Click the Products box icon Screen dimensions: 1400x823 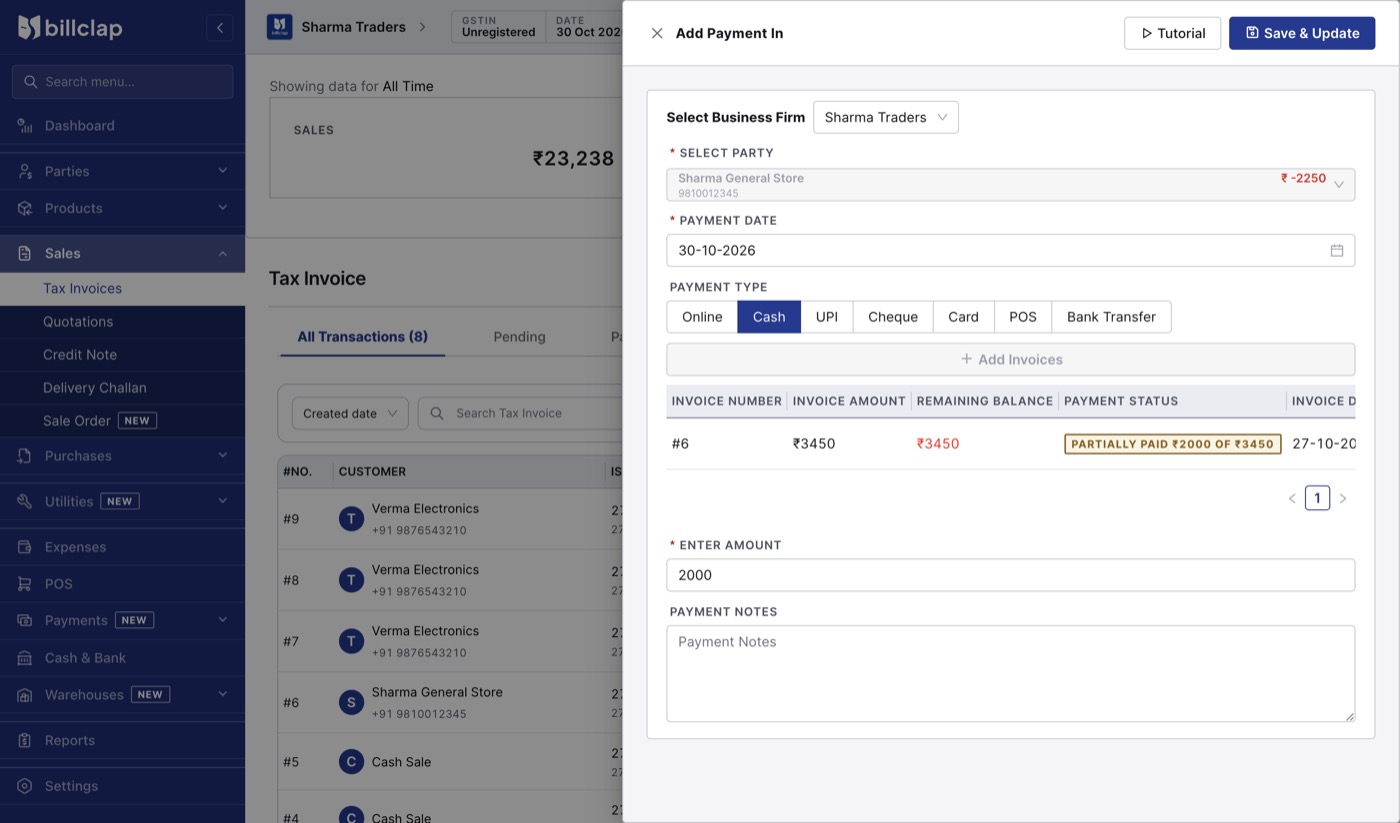click(x=25, y=208)
